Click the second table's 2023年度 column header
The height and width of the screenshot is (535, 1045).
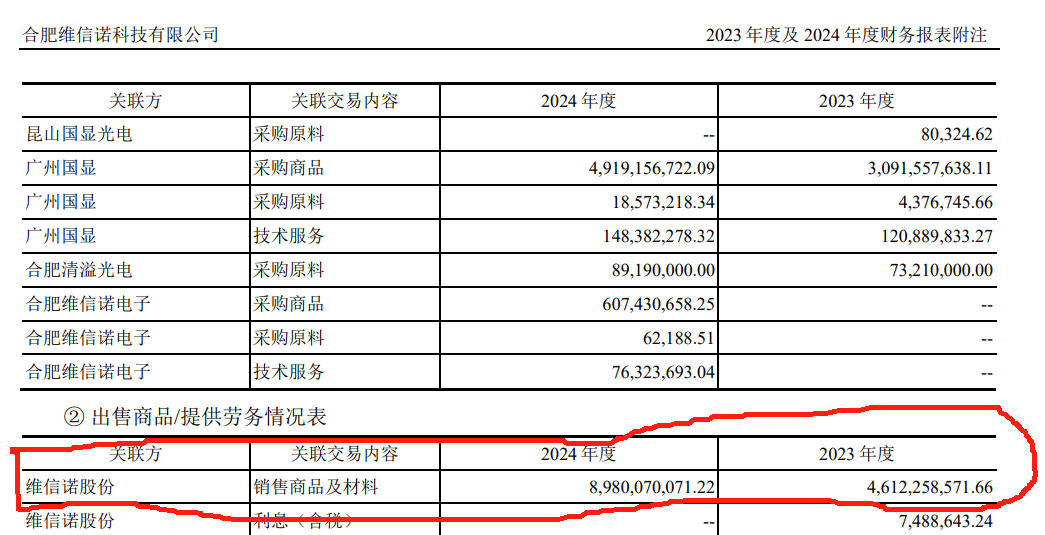pyautogui.click(x=856, y=454)
